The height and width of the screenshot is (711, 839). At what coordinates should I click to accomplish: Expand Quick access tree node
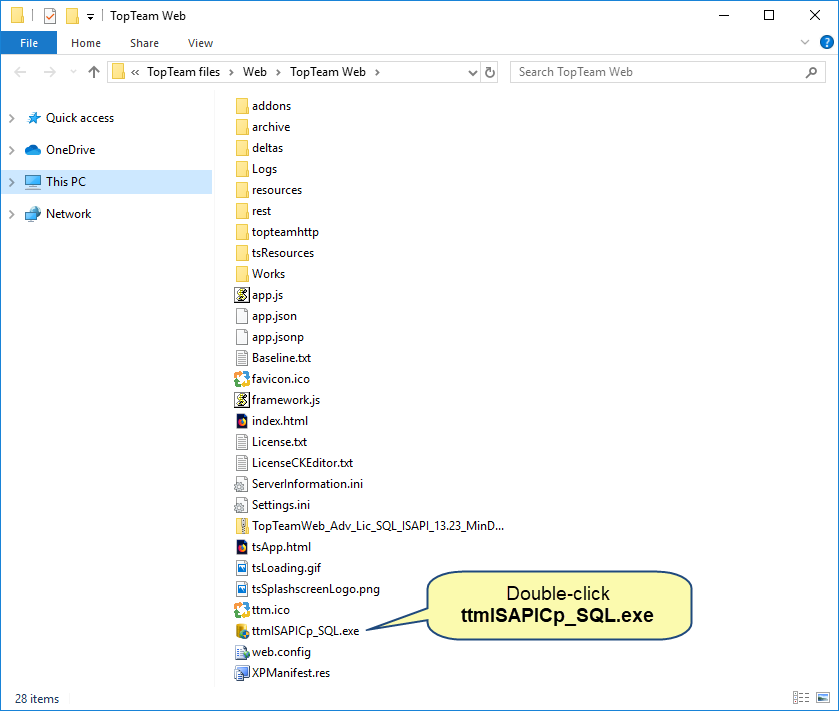(x=12, y=118)
